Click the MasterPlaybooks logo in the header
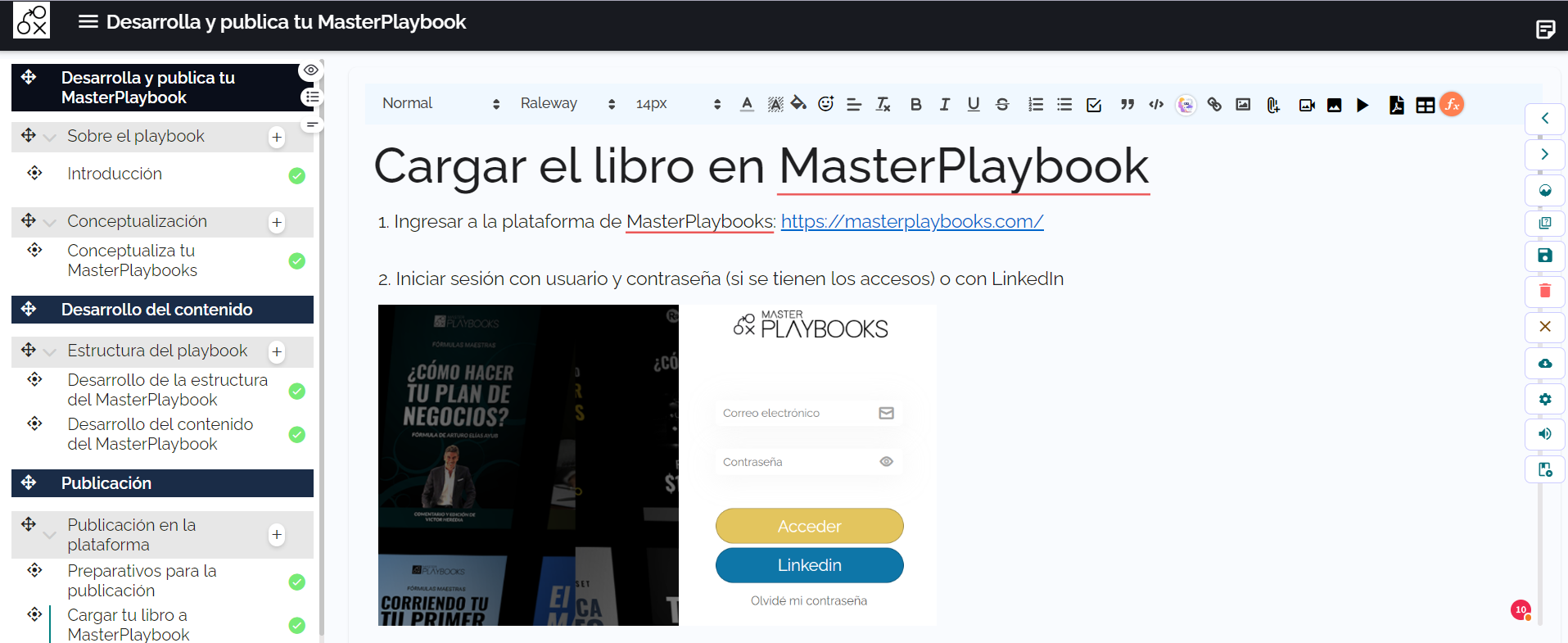Viewport: 1568px width, 643px height. pyautogui.click(x=32, y=20)
